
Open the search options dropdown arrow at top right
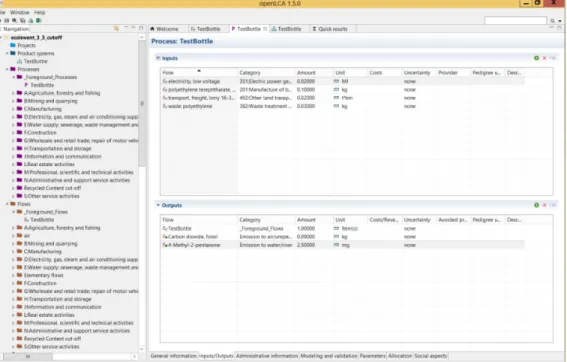click(560, 21)
